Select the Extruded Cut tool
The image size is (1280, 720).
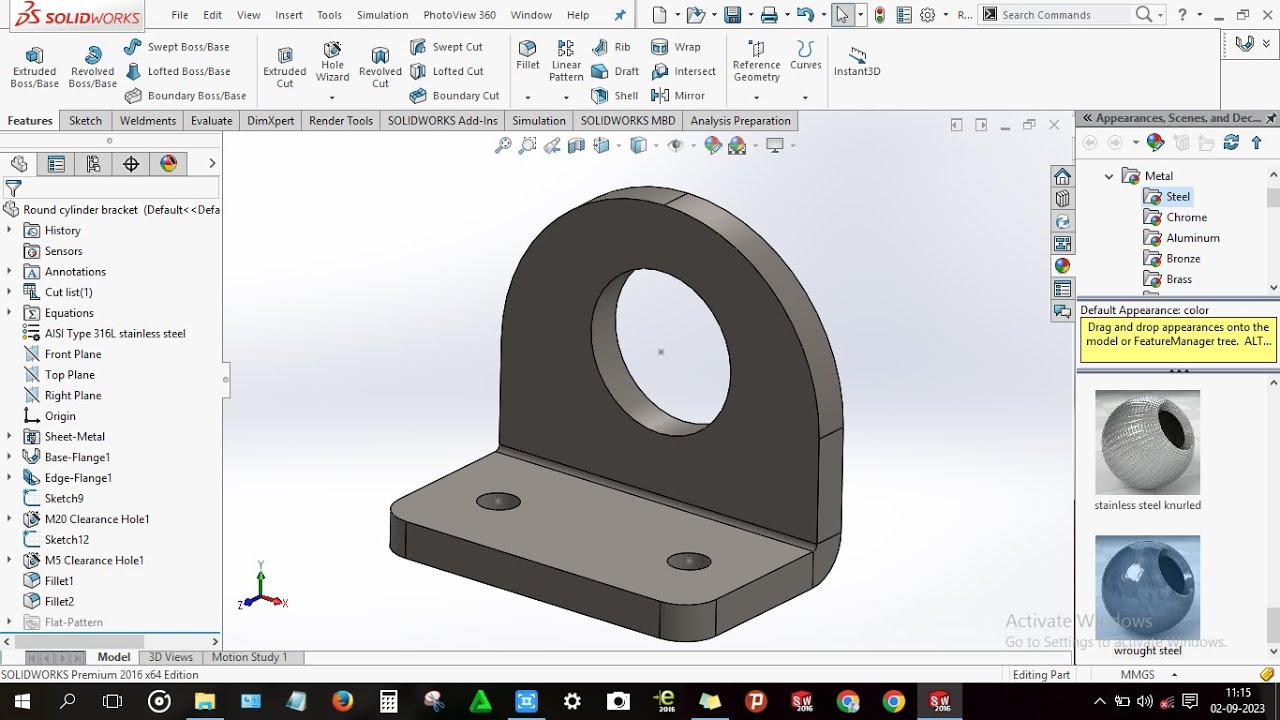(x=285, y=66)
